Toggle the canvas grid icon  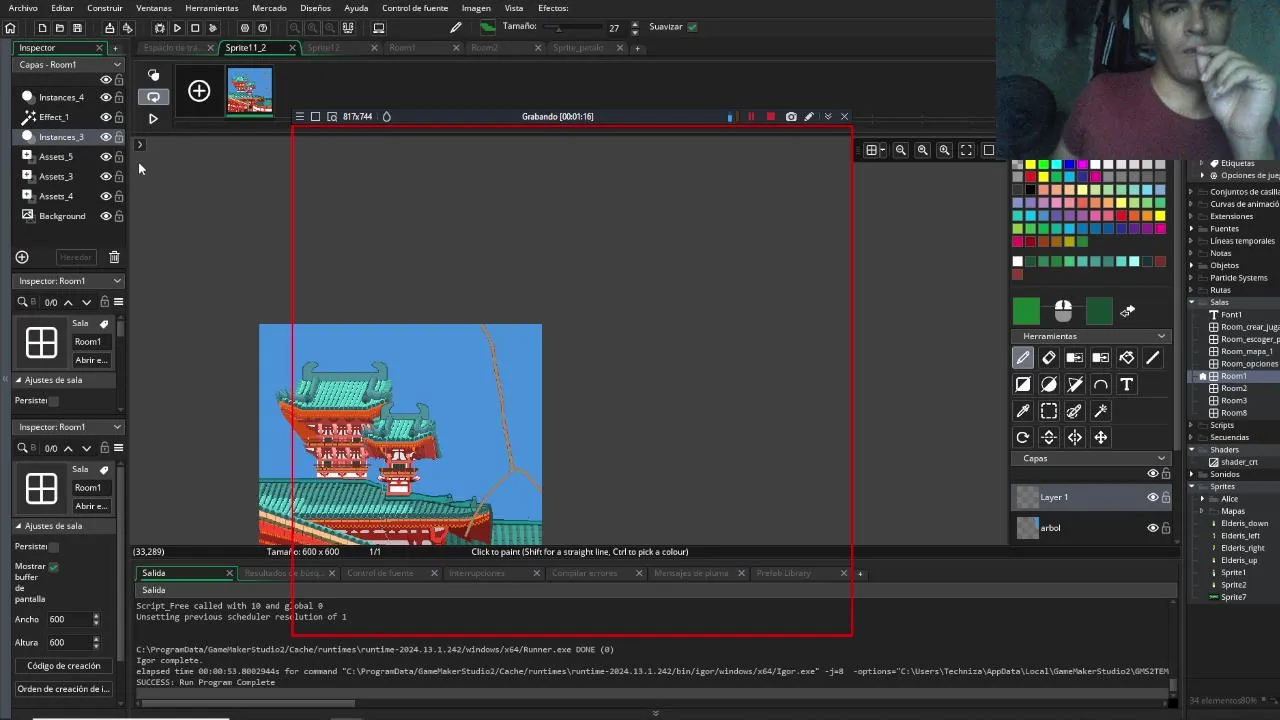point(872,150)
